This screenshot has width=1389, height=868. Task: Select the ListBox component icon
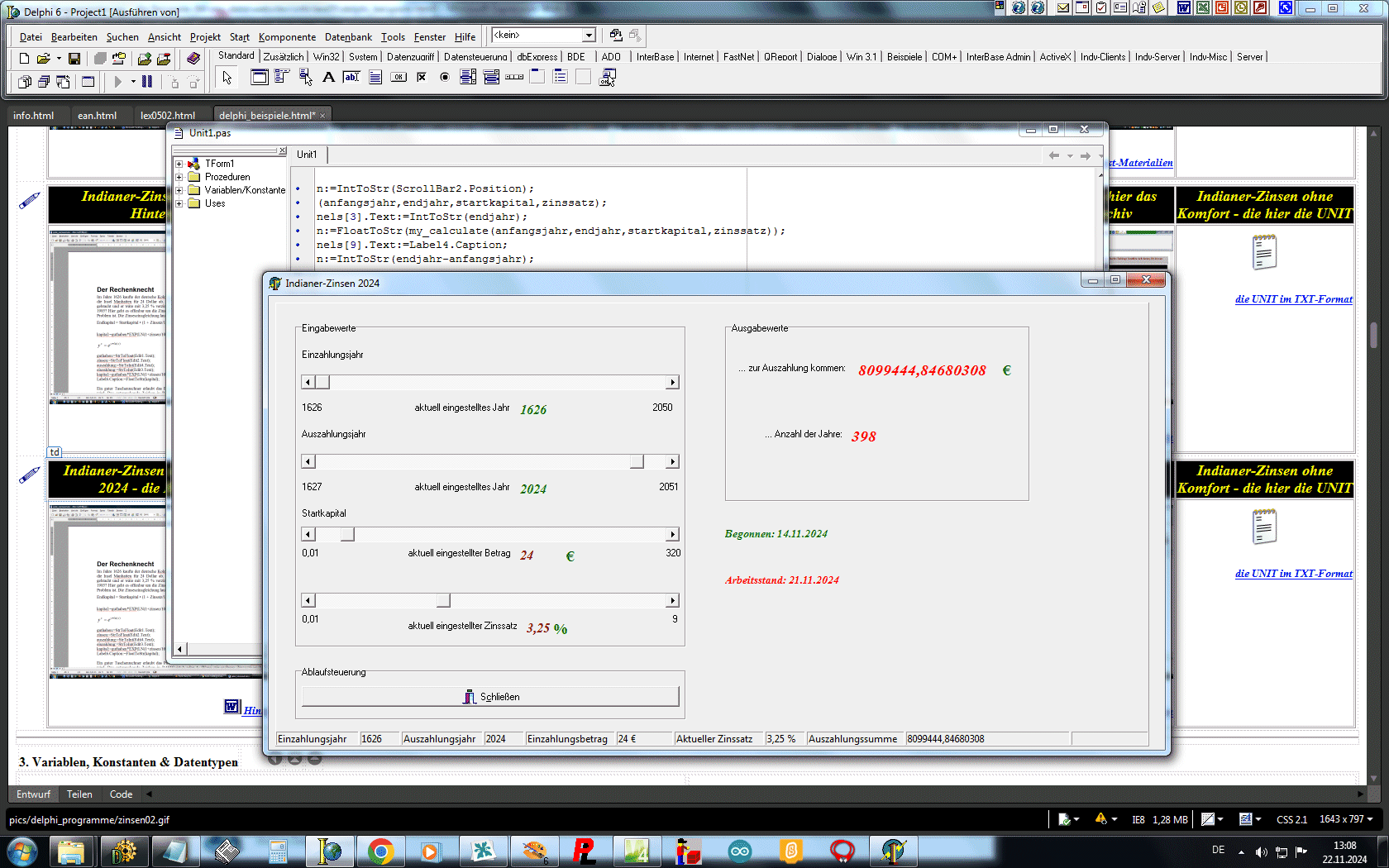[x=468, y=77]
